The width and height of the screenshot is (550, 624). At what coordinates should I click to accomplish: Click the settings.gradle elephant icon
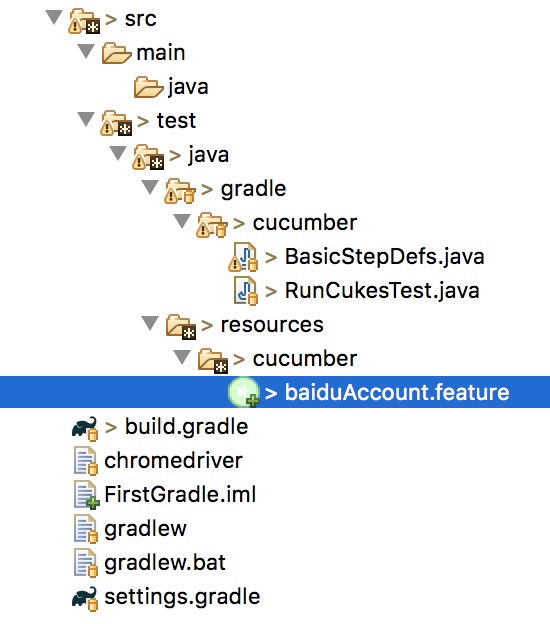84,598
